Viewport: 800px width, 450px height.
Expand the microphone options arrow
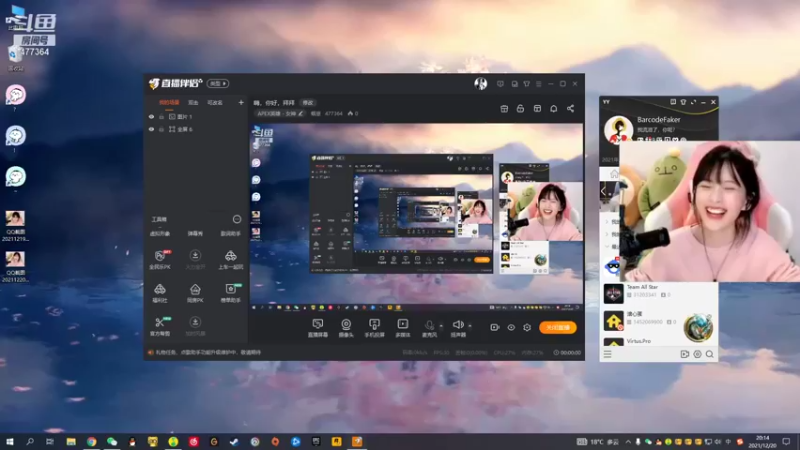pyautogui.click(x=441, y=326)
